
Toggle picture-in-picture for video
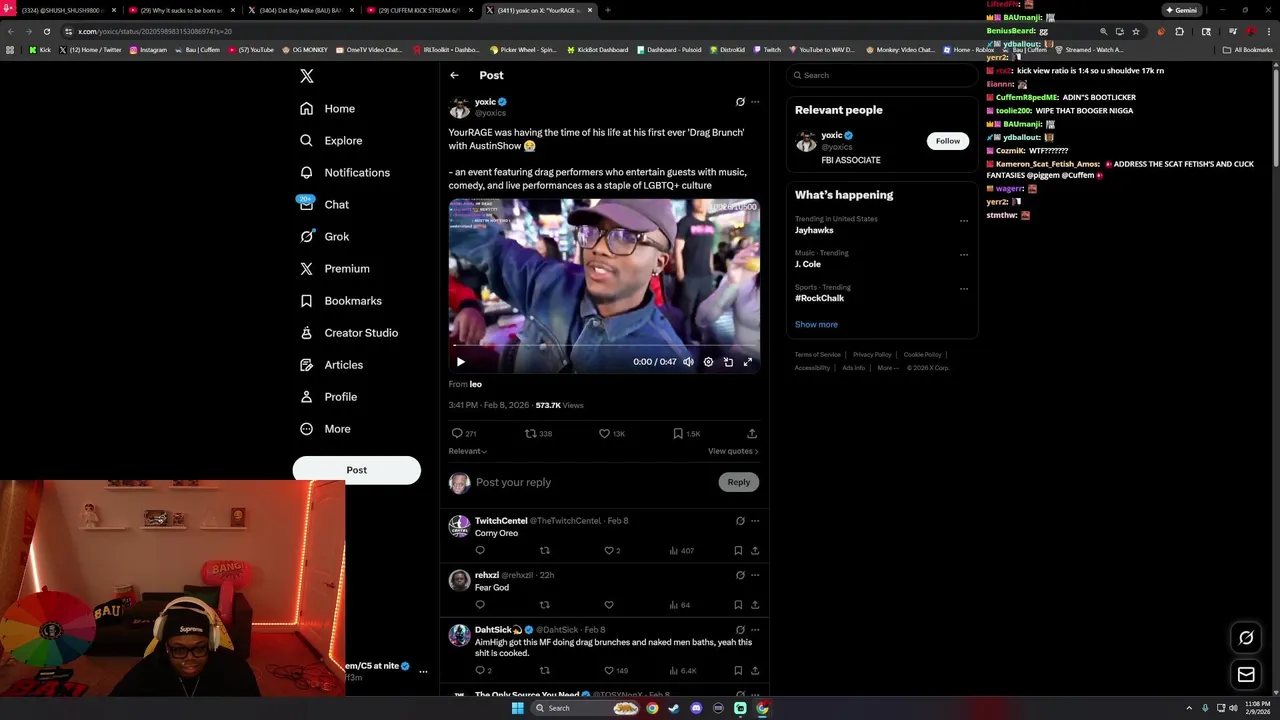click(728, 362)
